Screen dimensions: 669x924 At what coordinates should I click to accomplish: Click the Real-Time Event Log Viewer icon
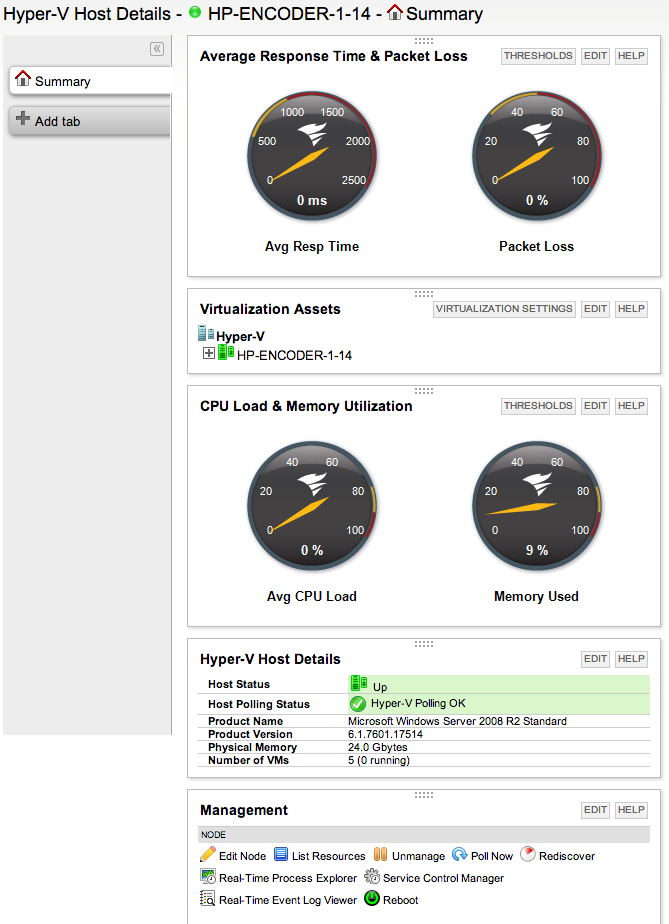(207, 898)
